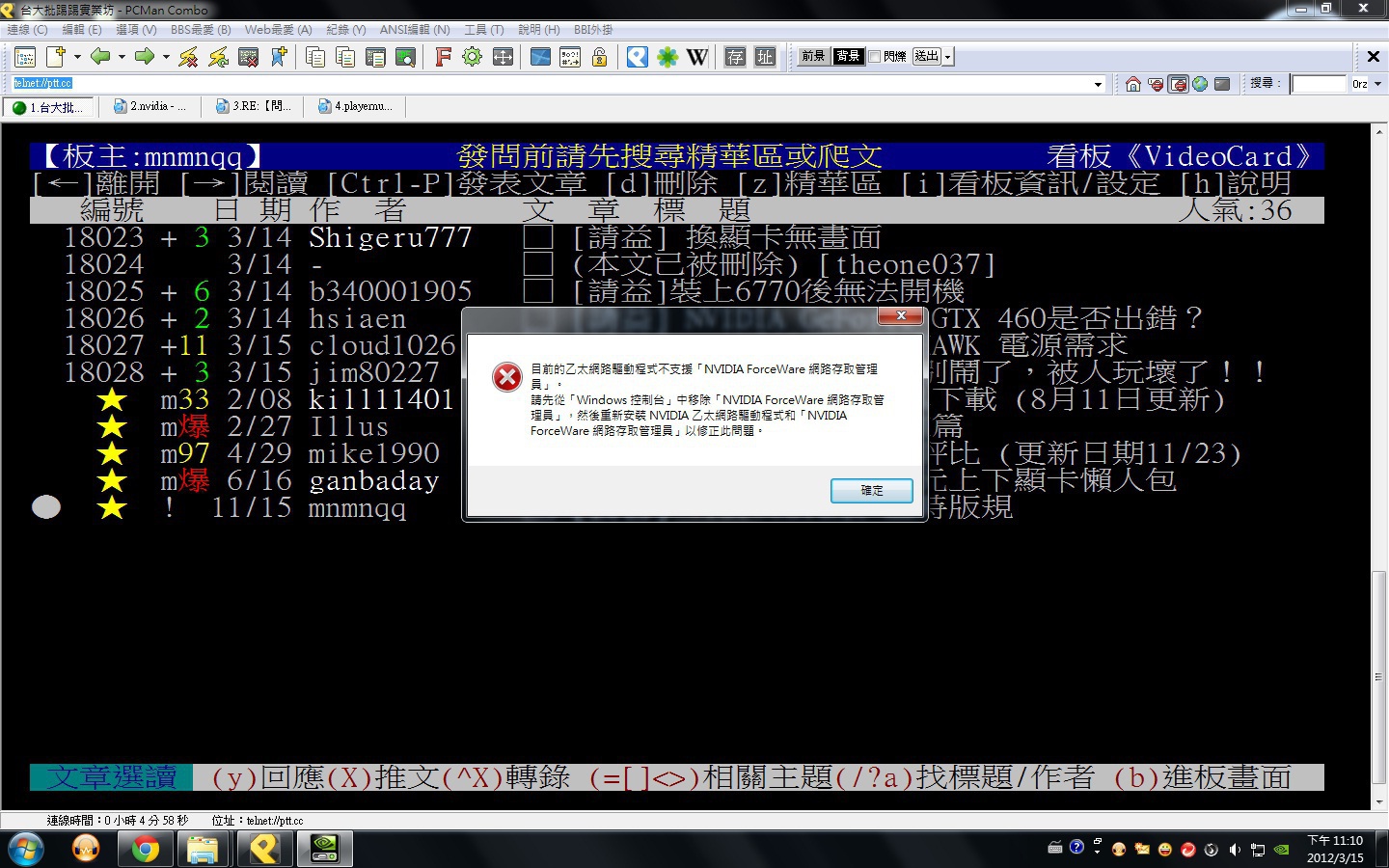Click the pinned post by mnmnqq

pyautogui.click(x=677, y=507)
